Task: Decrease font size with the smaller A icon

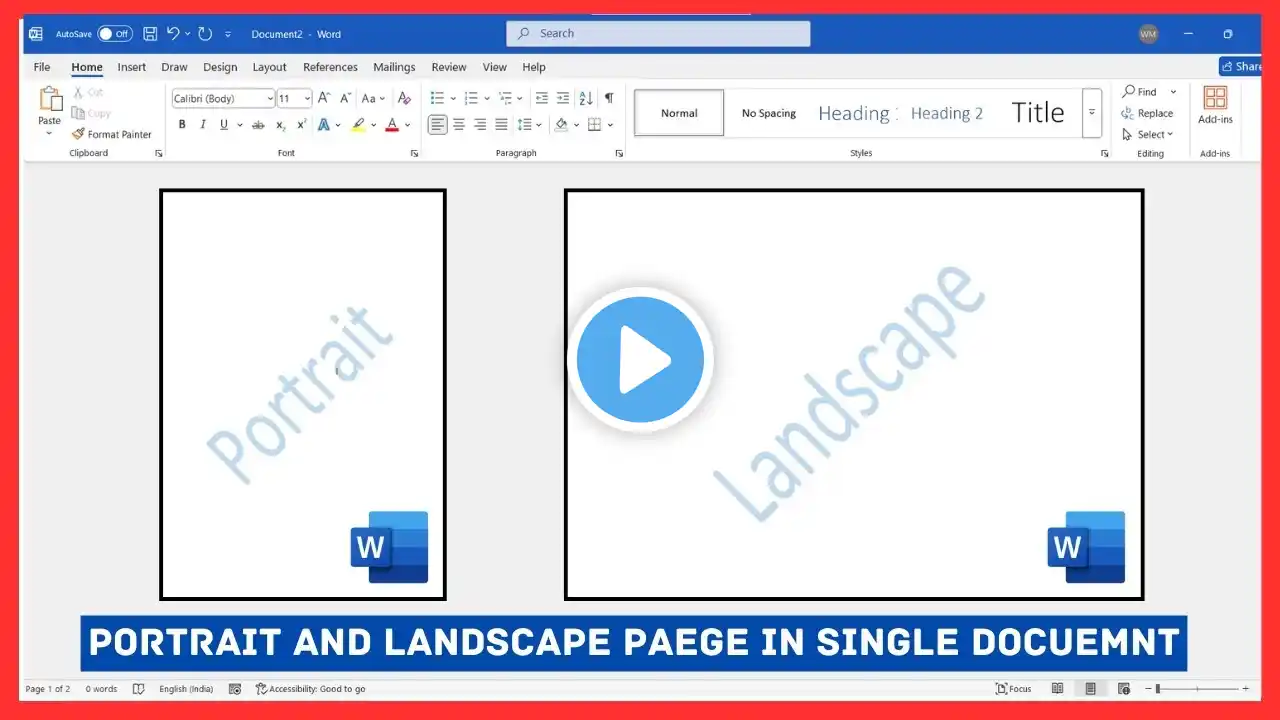Action: 345,98
